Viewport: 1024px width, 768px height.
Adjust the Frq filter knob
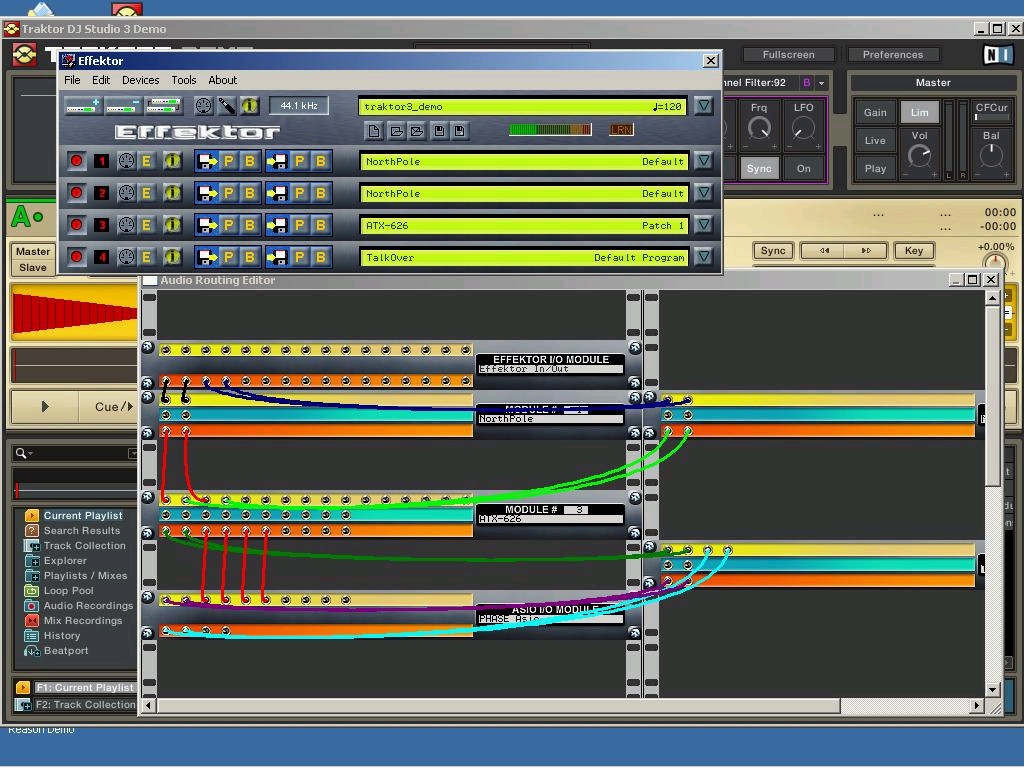pyautogui.click(x=759, y=128)
